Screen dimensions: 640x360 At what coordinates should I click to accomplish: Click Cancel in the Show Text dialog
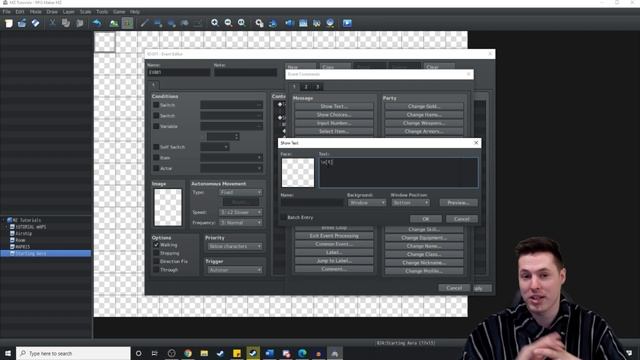pyautogui.click(x=462, y=219)
